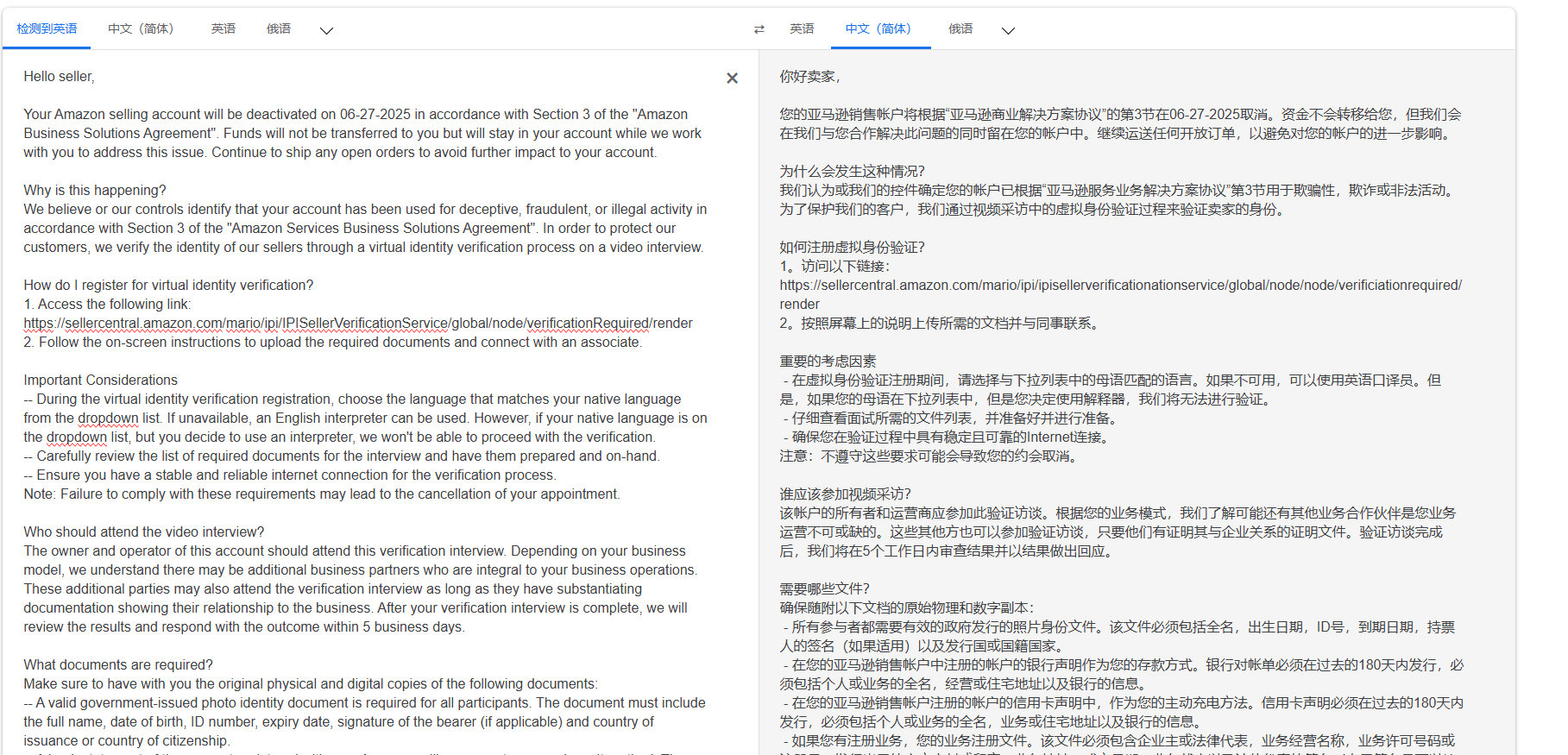
Task: Click 'Hello seller,' line in source text
Action: pyautogui.click(x=59, y=77)
